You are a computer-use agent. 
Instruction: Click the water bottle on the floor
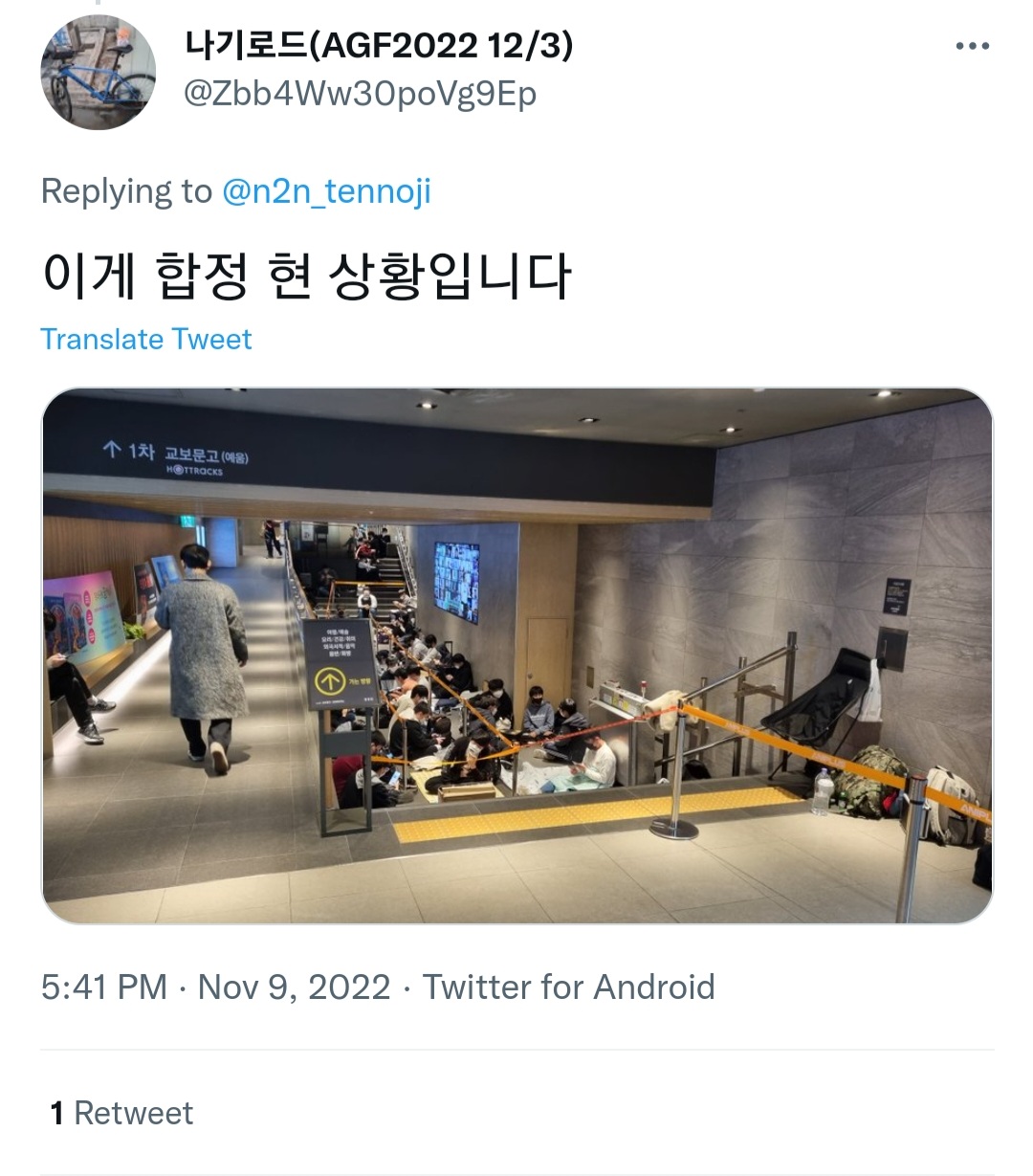tap(822, 792)
